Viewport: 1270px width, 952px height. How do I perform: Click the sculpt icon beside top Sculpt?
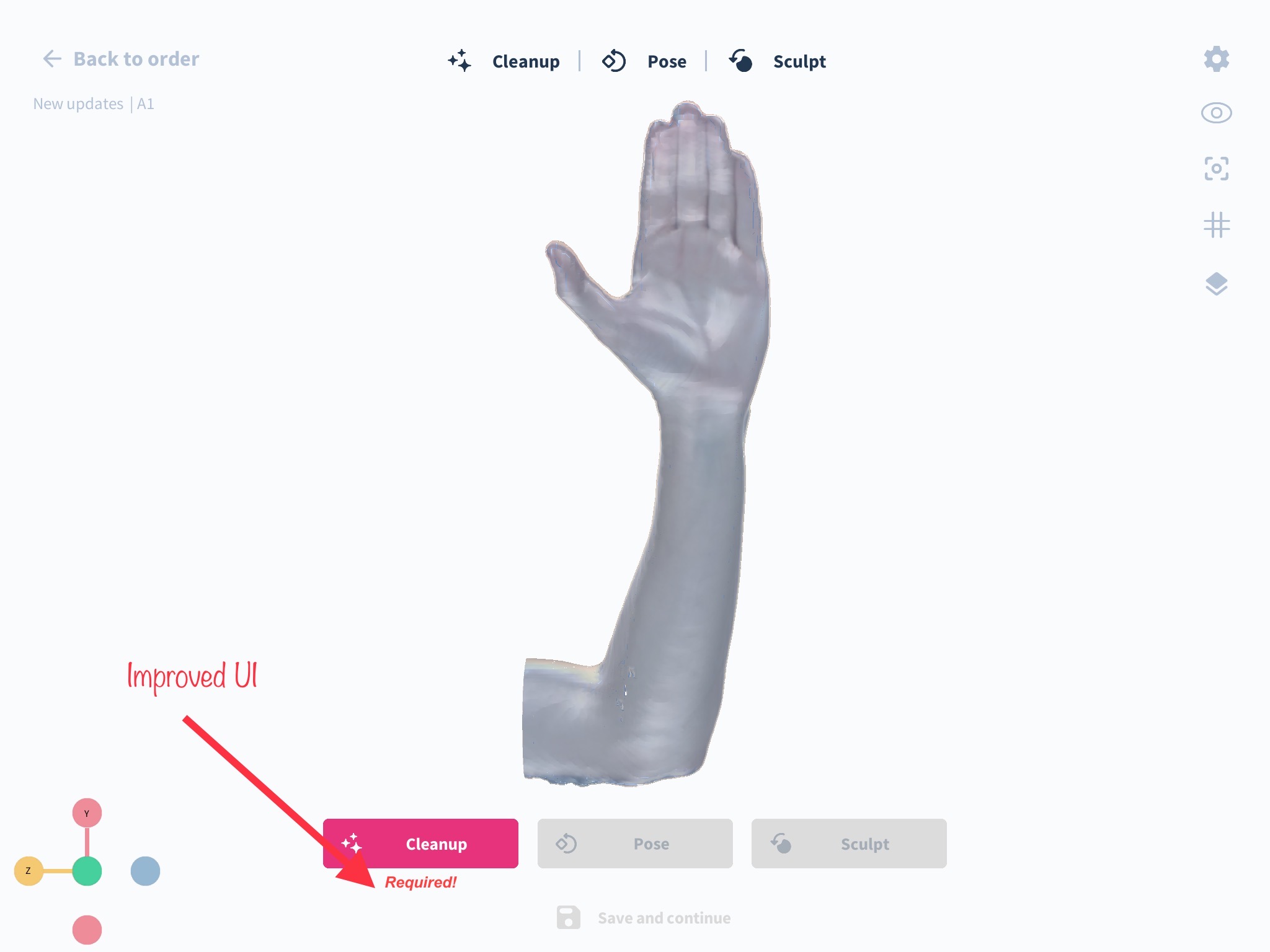(x=740, y=61)
